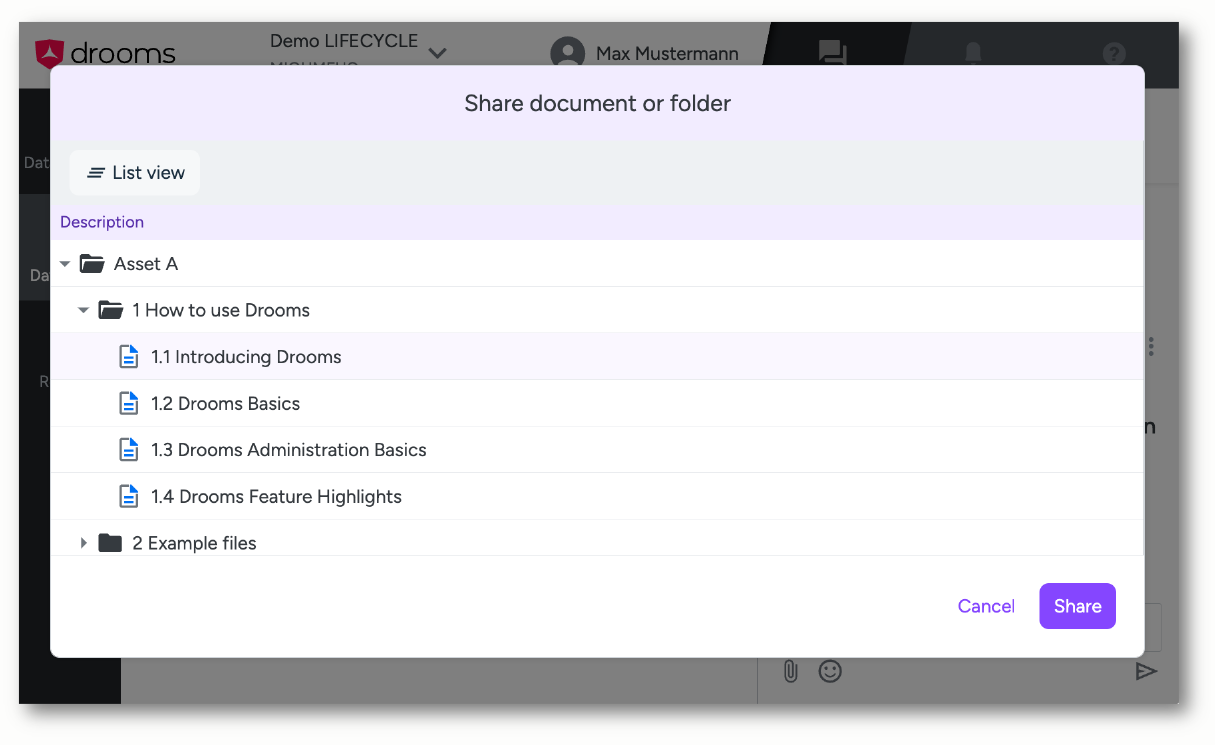Screen dimensions: 1215x745
Task: Select the 2 Example files folder name
Action: 195,543
